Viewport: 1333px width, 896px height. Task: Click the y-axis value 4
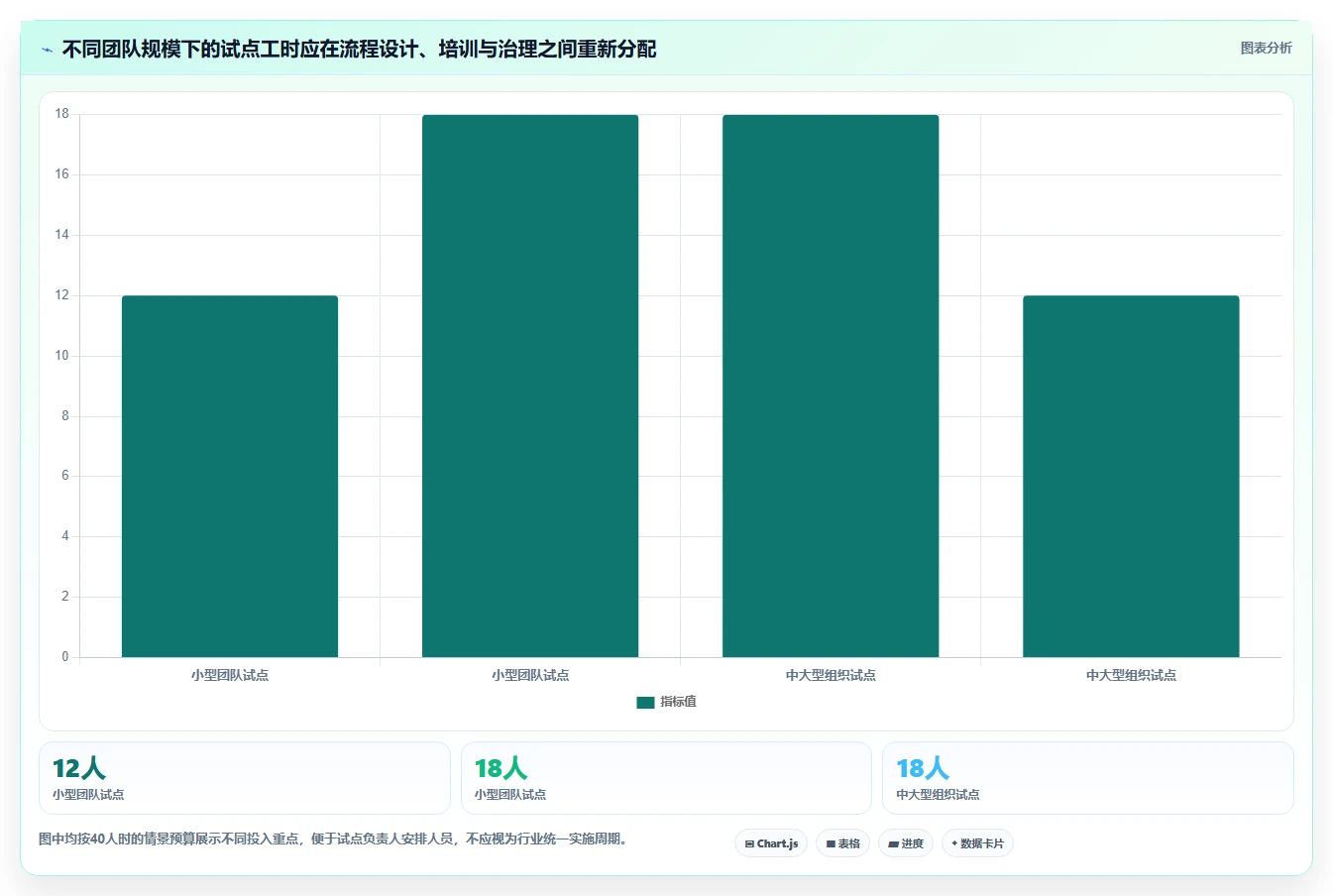click(x=65, y=536)
